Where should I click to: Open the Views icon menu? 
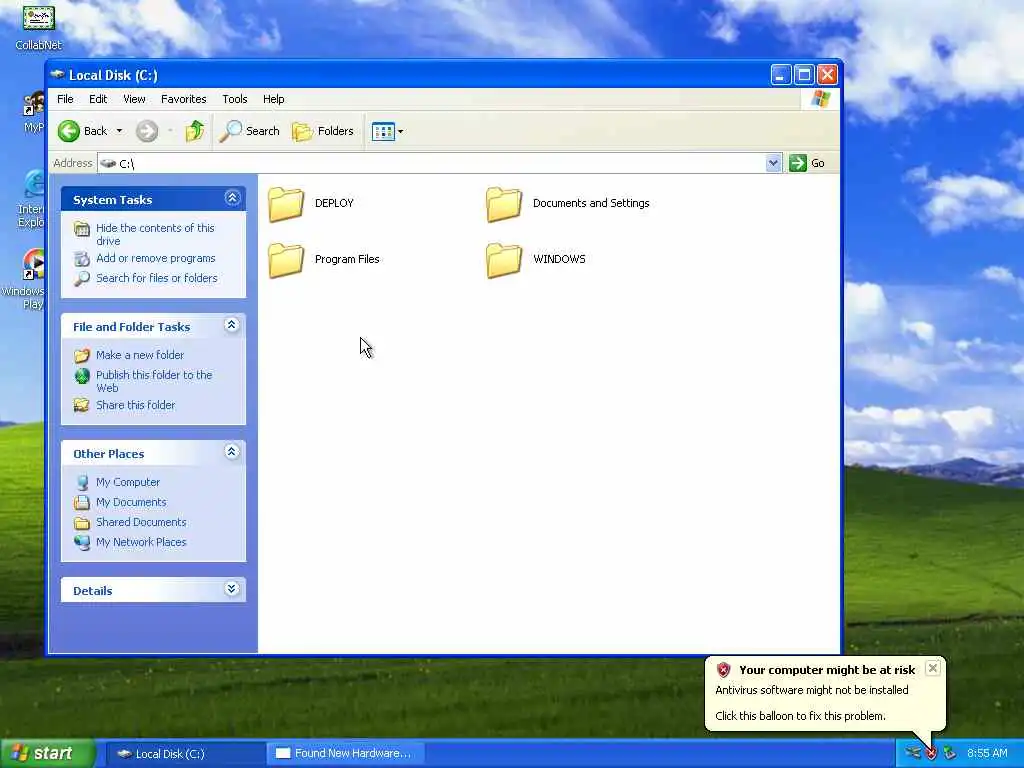(383, 131)
